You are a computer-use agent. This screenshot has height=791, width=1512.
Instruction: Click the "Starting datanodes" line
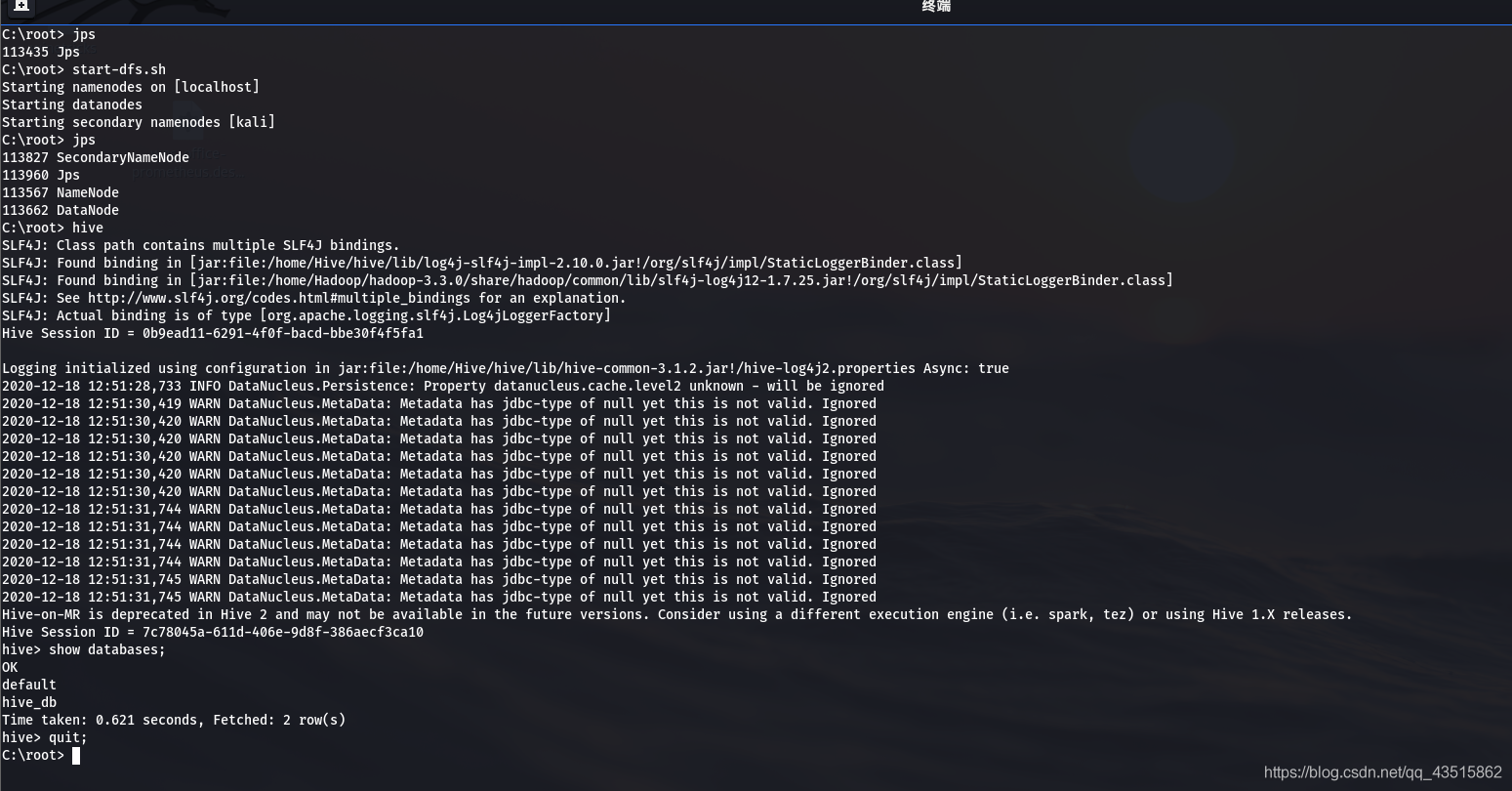[72, 104]
